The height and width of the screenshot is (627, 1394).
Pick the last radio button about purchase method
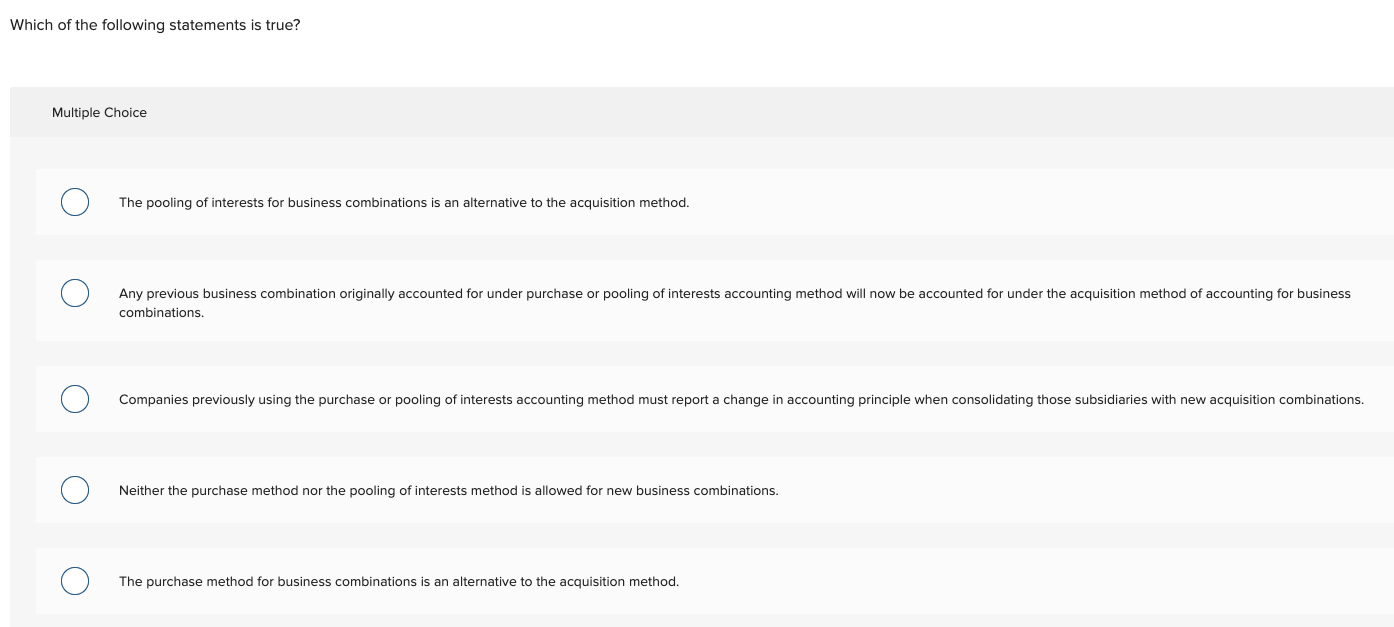[x=75, y=581]
